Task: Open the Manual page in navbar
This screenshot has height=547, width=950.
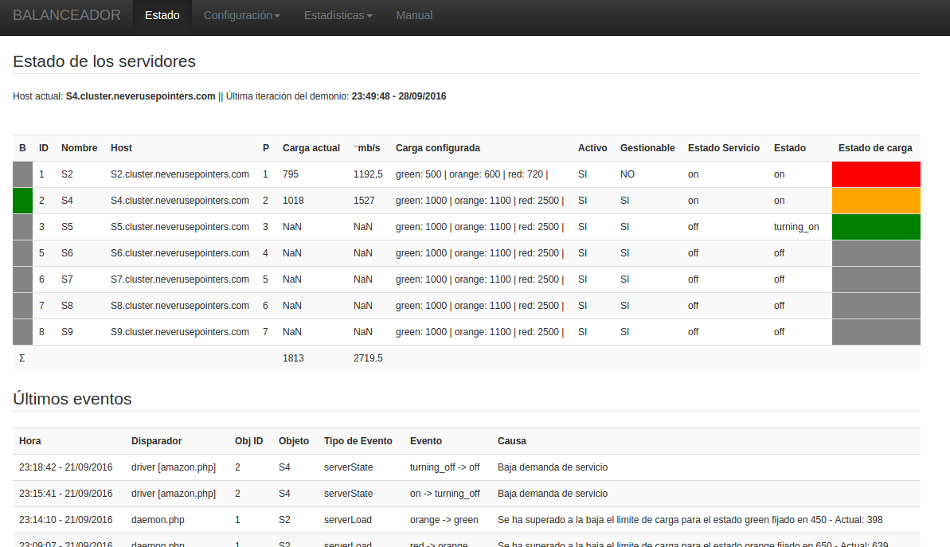Action: pyautogui.click(x=414, y=16)
